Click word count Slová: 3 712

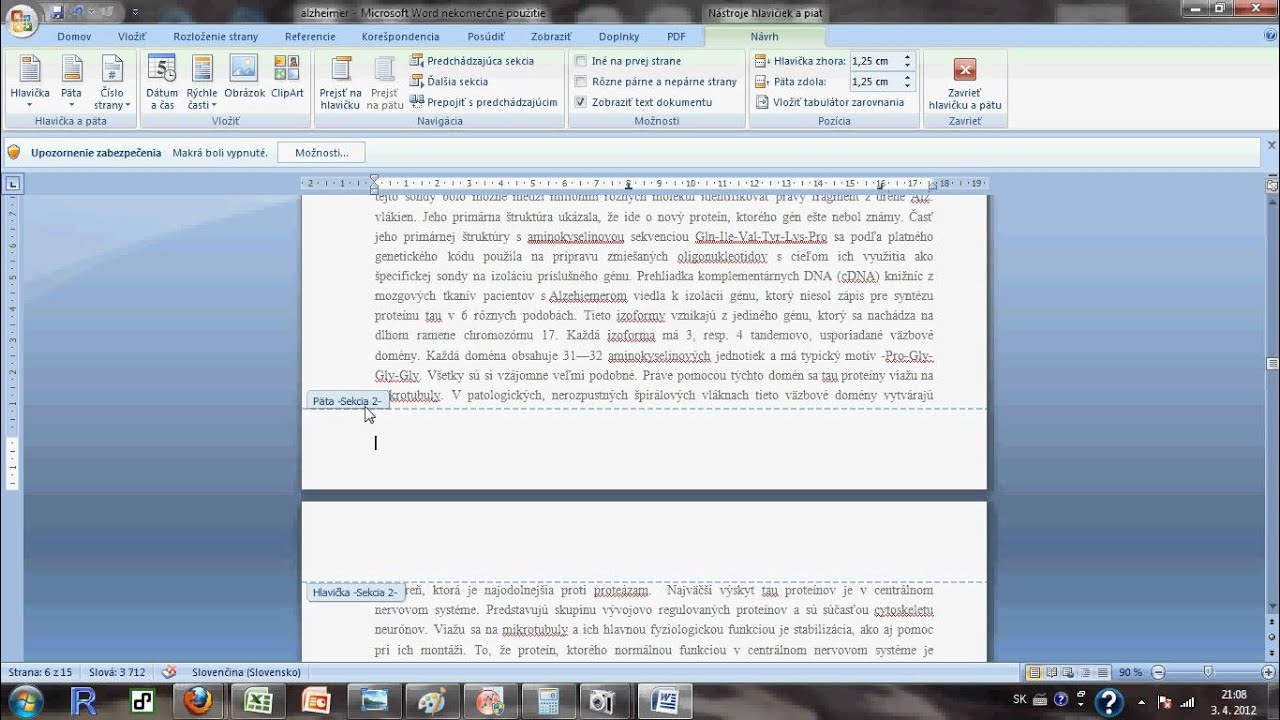coord(116,672)
